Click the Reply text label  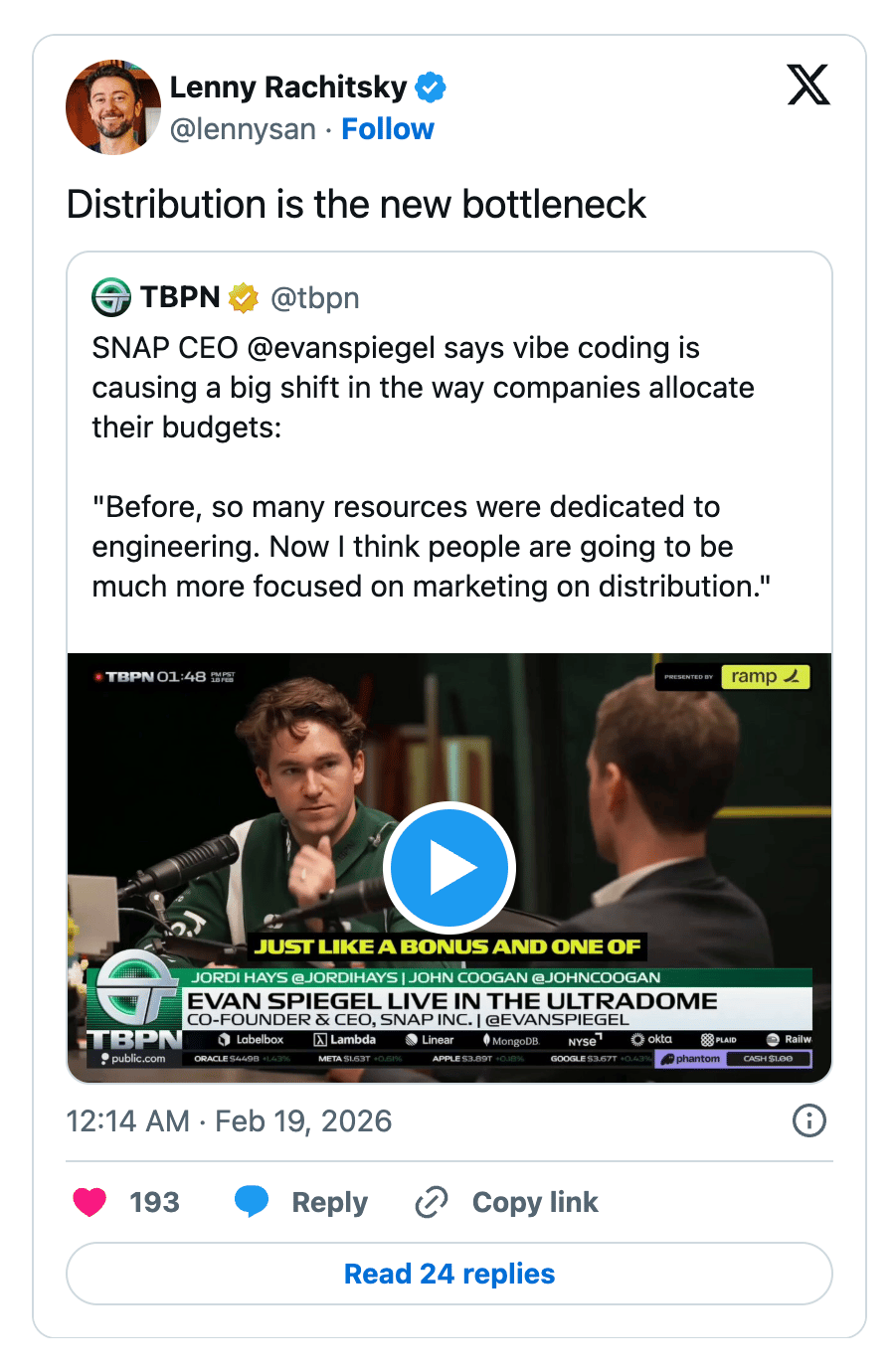pos(329,1202)
